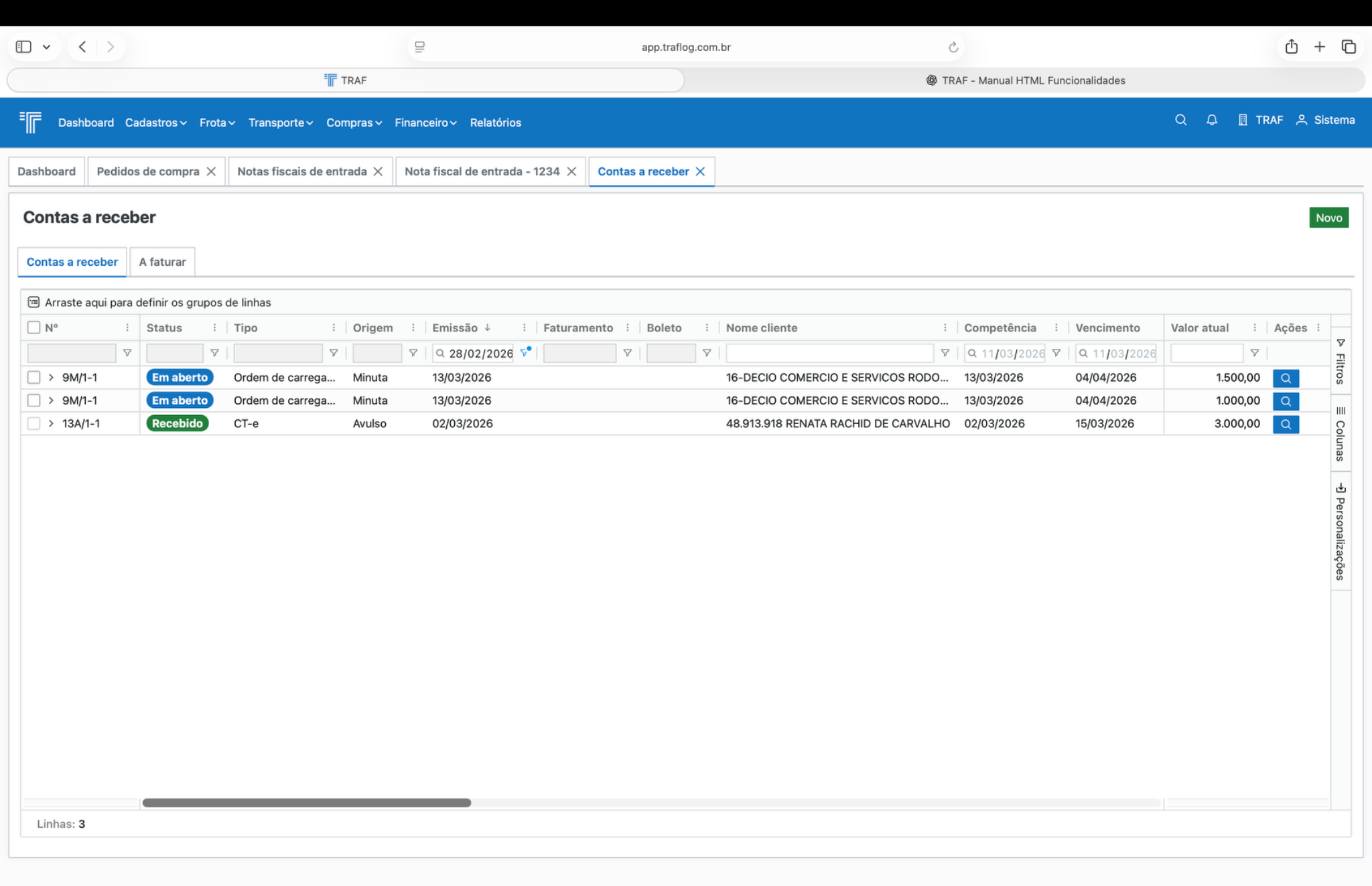
Task: Open the notifications bell icon
Action: point(1211,120)
